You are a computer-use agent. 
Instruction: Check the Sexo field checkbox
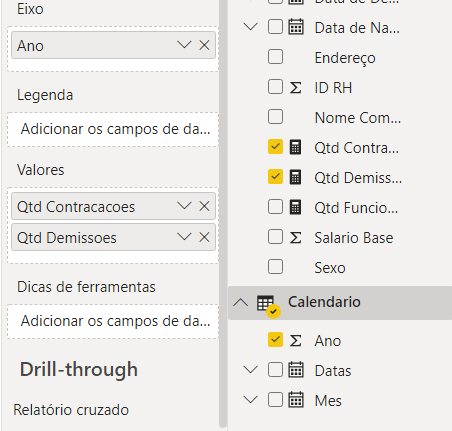pyautogui.click(x=275, y=267)
